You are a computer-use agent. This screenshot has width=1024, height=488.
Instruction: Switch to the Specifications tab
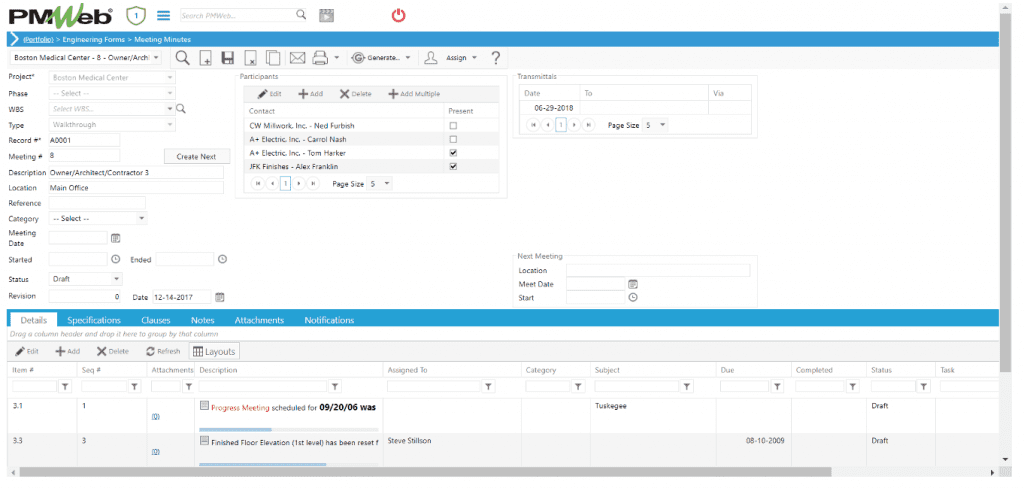click(94, 320)
